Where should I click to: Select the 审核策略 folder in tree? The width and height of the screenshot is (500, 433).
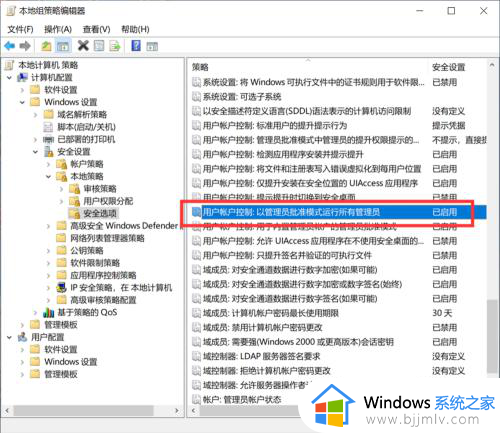100,189
